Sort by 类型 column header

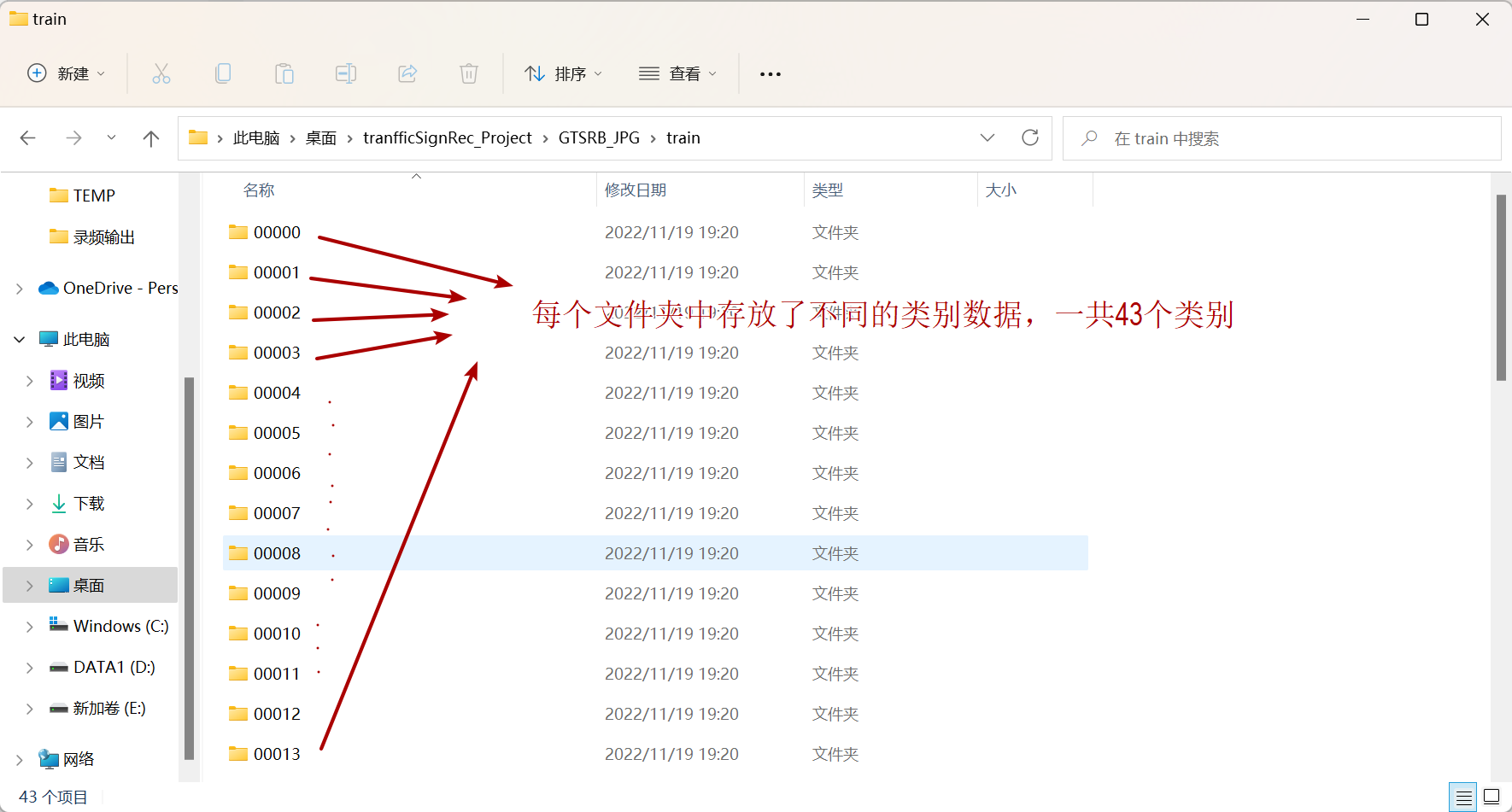(828, 190)
